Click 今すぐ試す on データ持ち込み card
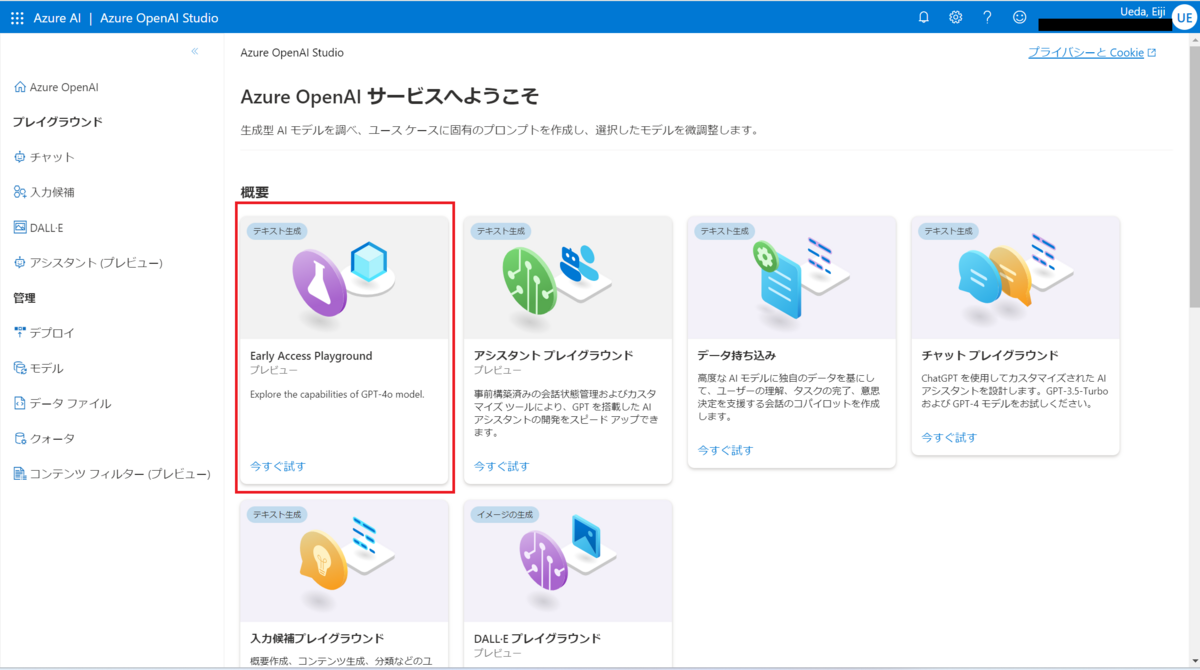The height and width of the screenshot is (670, 1200). tap(725, 450)
